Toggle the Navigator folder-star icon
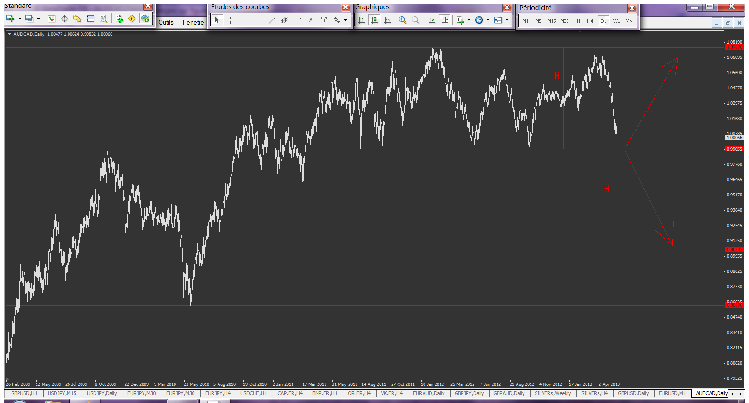 77,19
